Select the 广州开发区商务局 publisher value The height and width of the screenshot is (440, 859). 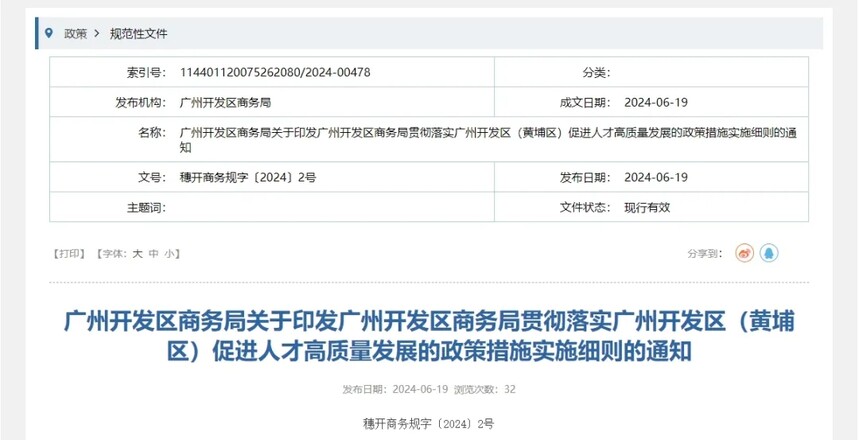pyautogui.click(x=225, y=102)
